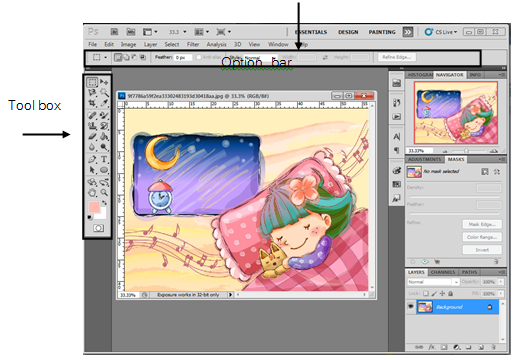
Task: Open 33.3 zoom level dropdown
Action: tap(185, 32)
